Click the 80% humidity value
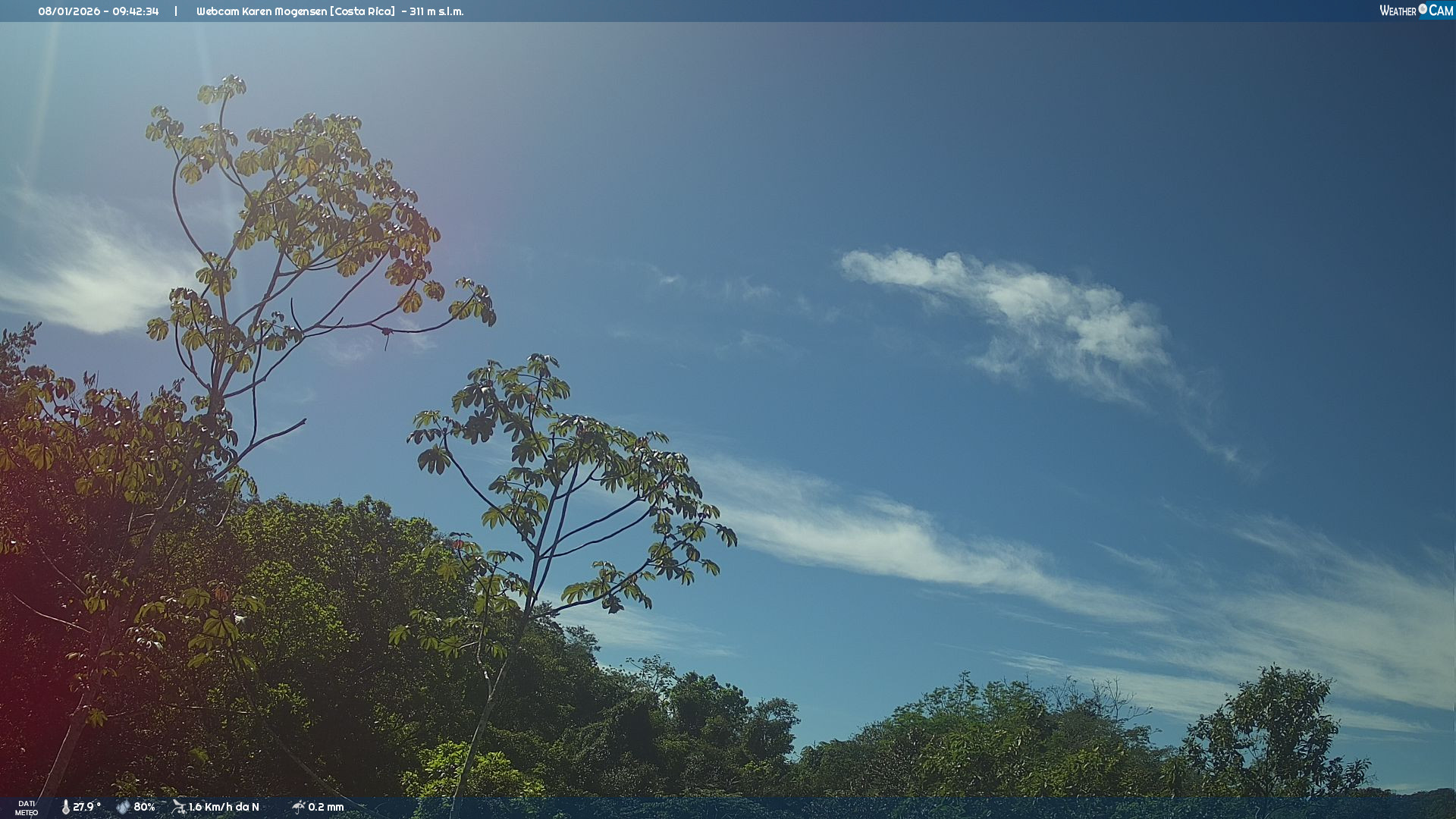This screenshot has width=1456, height=819. tap(144, 807)
